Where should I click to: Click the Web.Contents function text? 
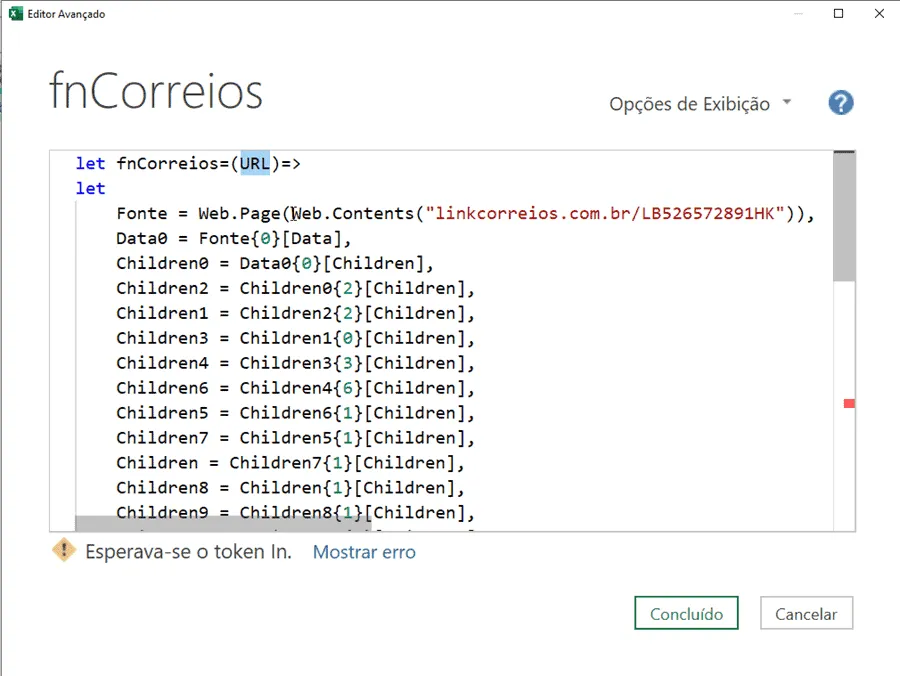pos(352,213)
